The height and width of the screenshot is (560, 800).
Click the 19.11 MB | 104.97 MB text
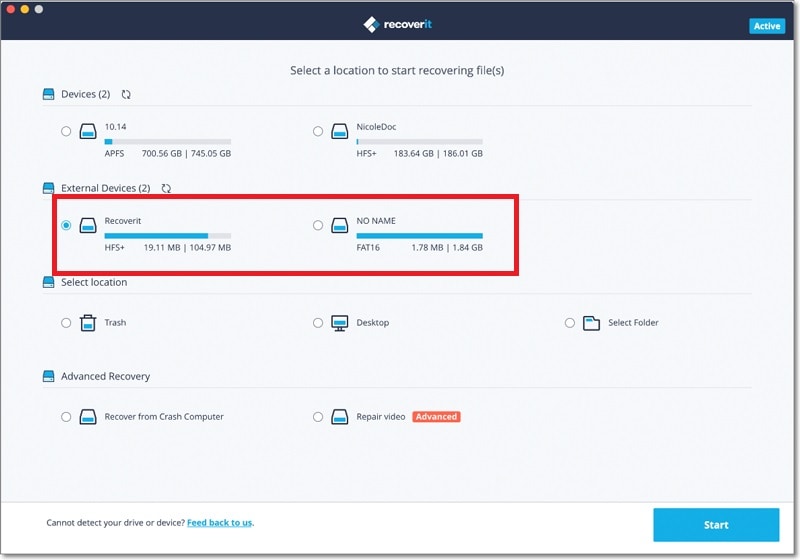pos(187,247)
